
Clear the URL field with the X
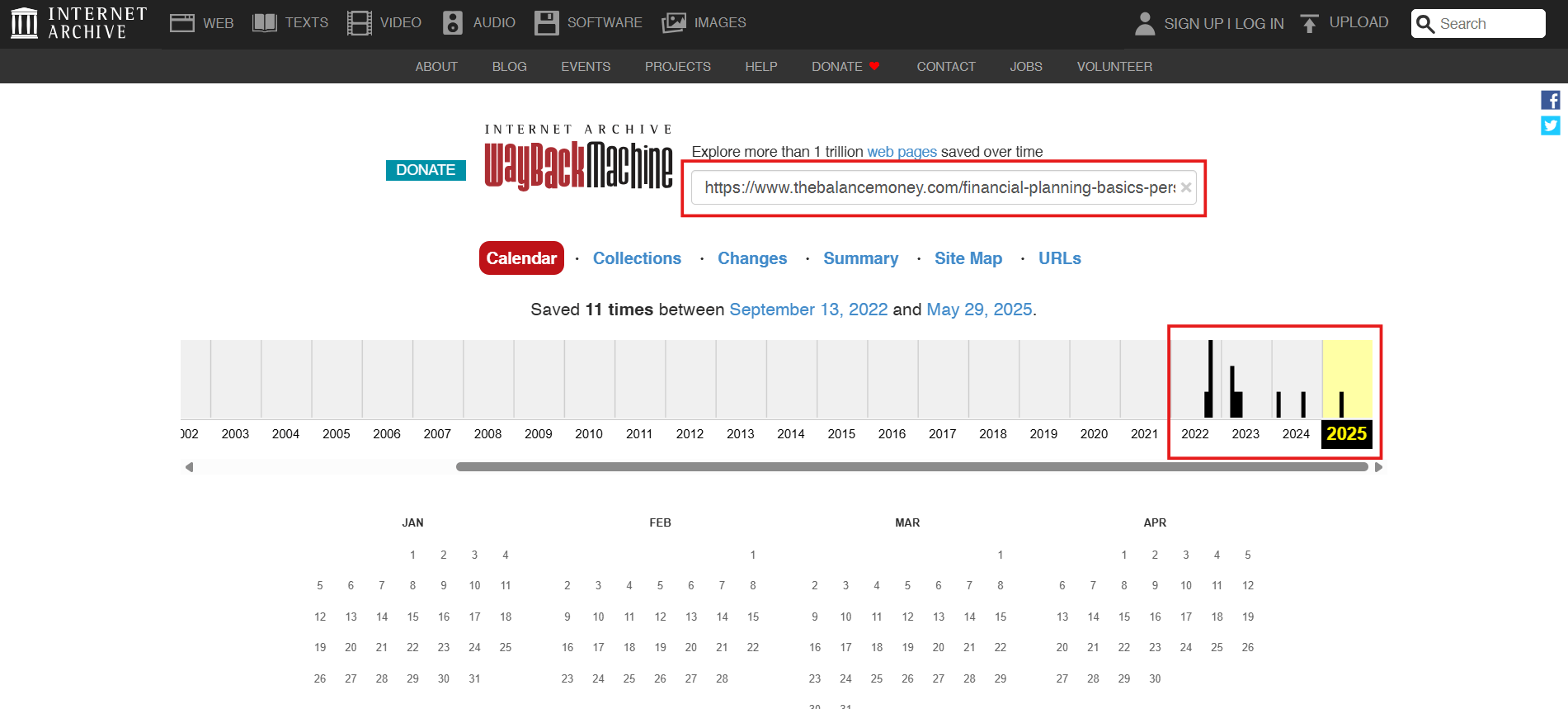click(x=1185, y=187)
